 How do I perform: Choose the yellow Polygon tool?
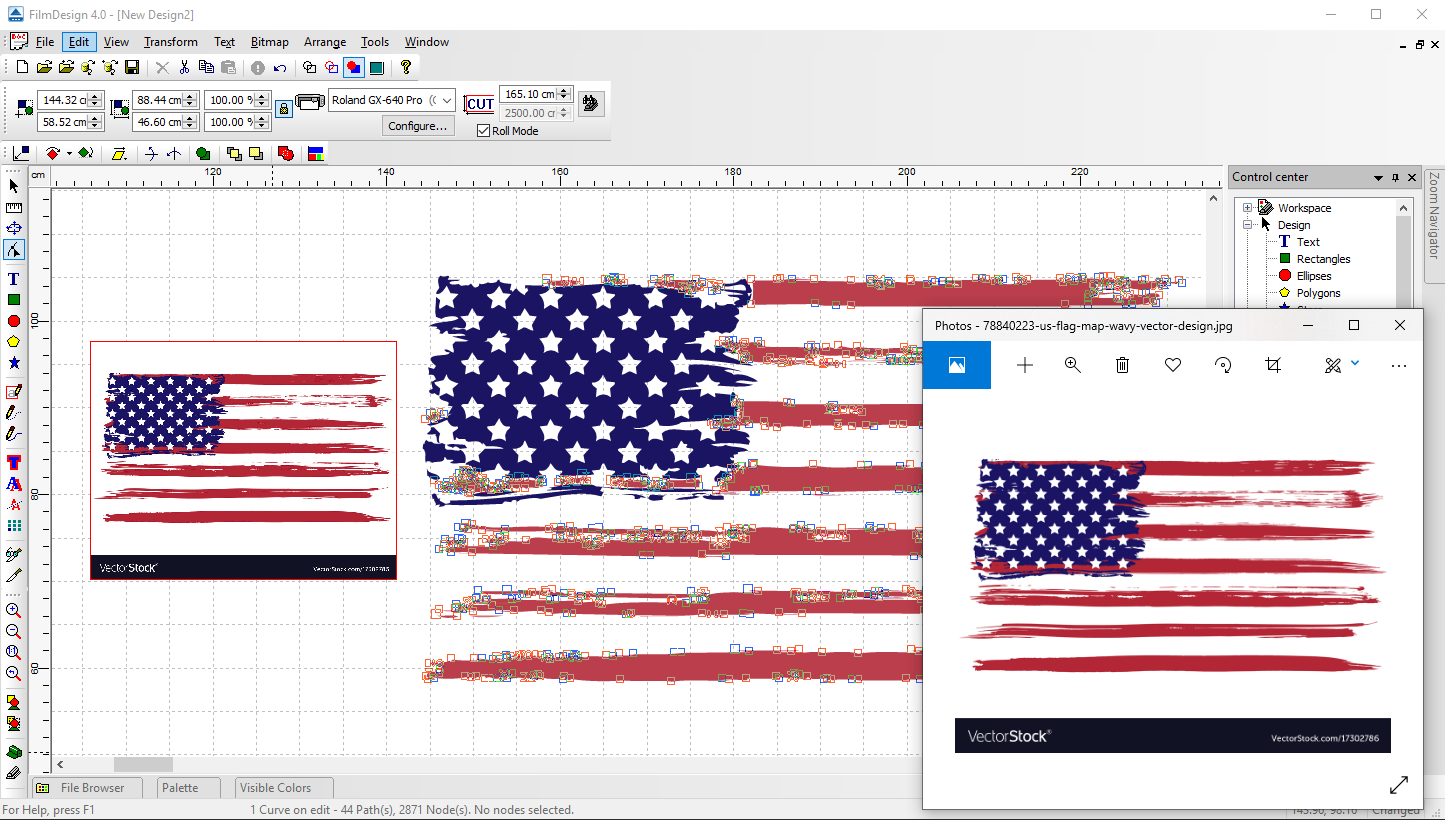(x=14, y=342)
